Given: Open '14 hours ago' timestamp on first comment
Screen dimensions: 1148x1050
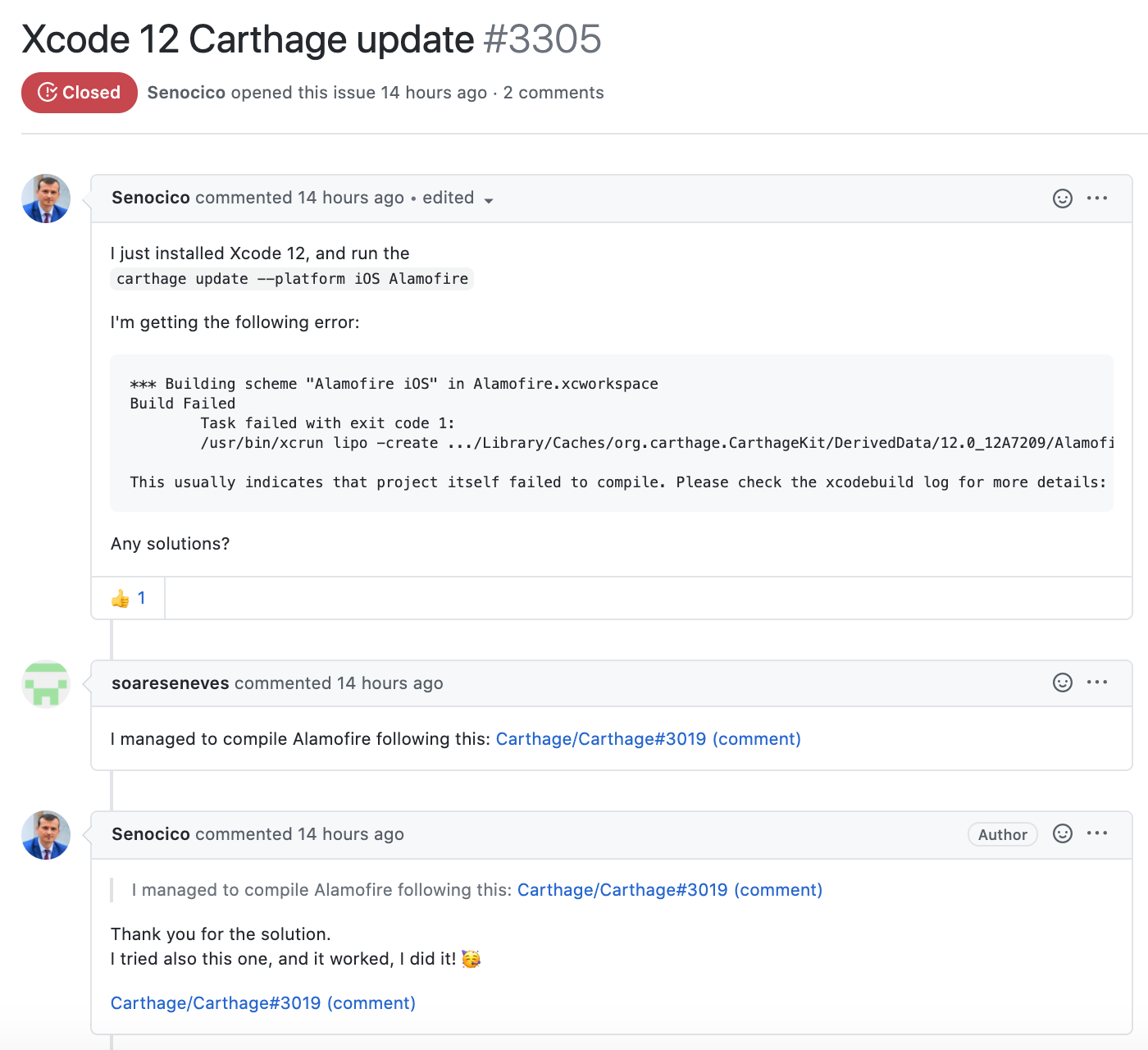Looking at the screenshot, I should (x=351, y=198).
